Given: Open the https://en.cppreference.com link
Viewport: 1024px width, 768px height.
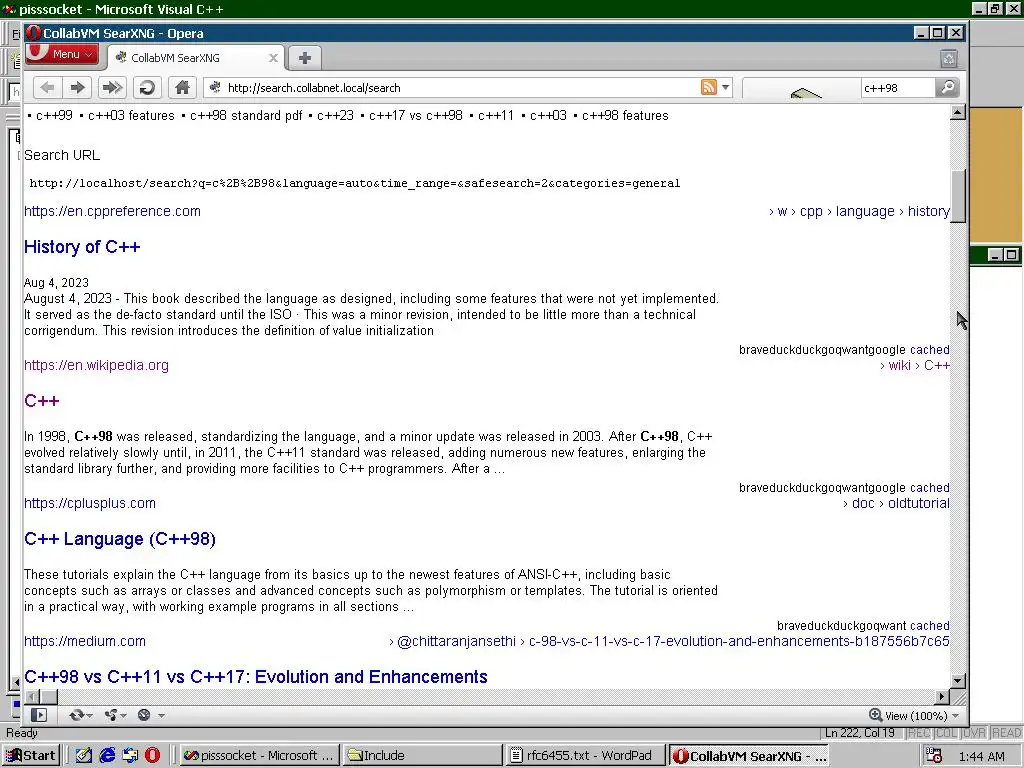Looking at the screenshot, I should [x=112, y=211].
